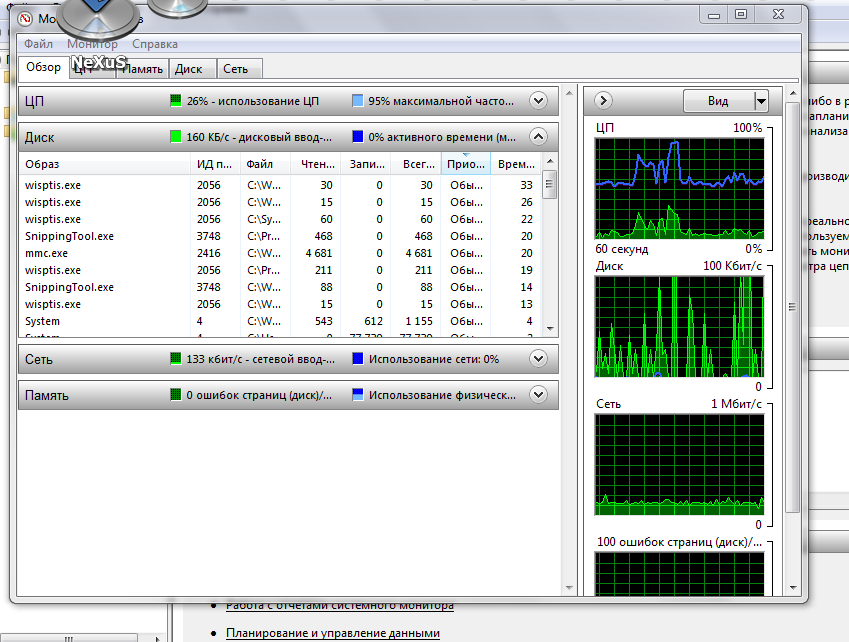
Task: Expand the Сеть section chevron
Action: tap(538, 359)
